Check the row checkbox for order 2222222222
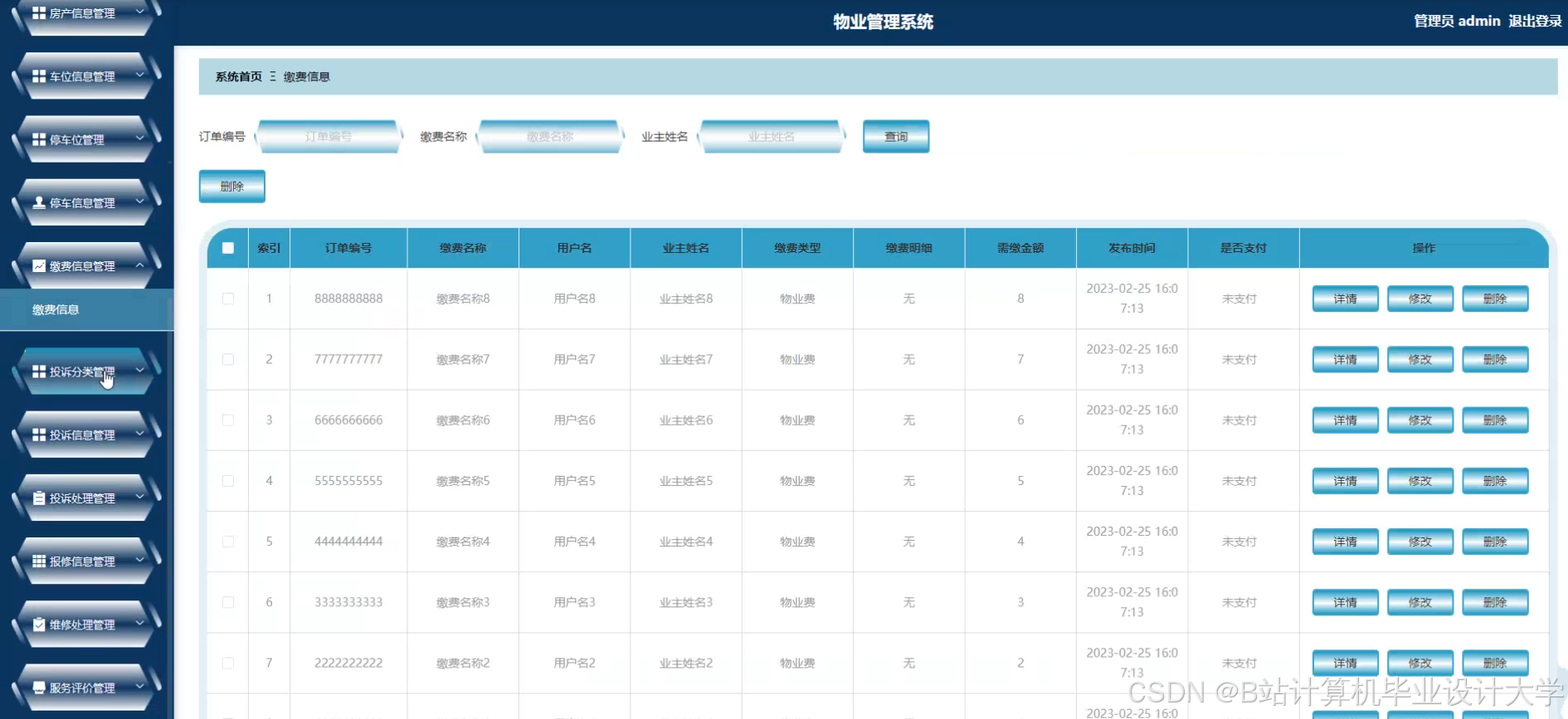This screenshot has height=719, width=1568. pyautogui.click(x=228, y=663)
